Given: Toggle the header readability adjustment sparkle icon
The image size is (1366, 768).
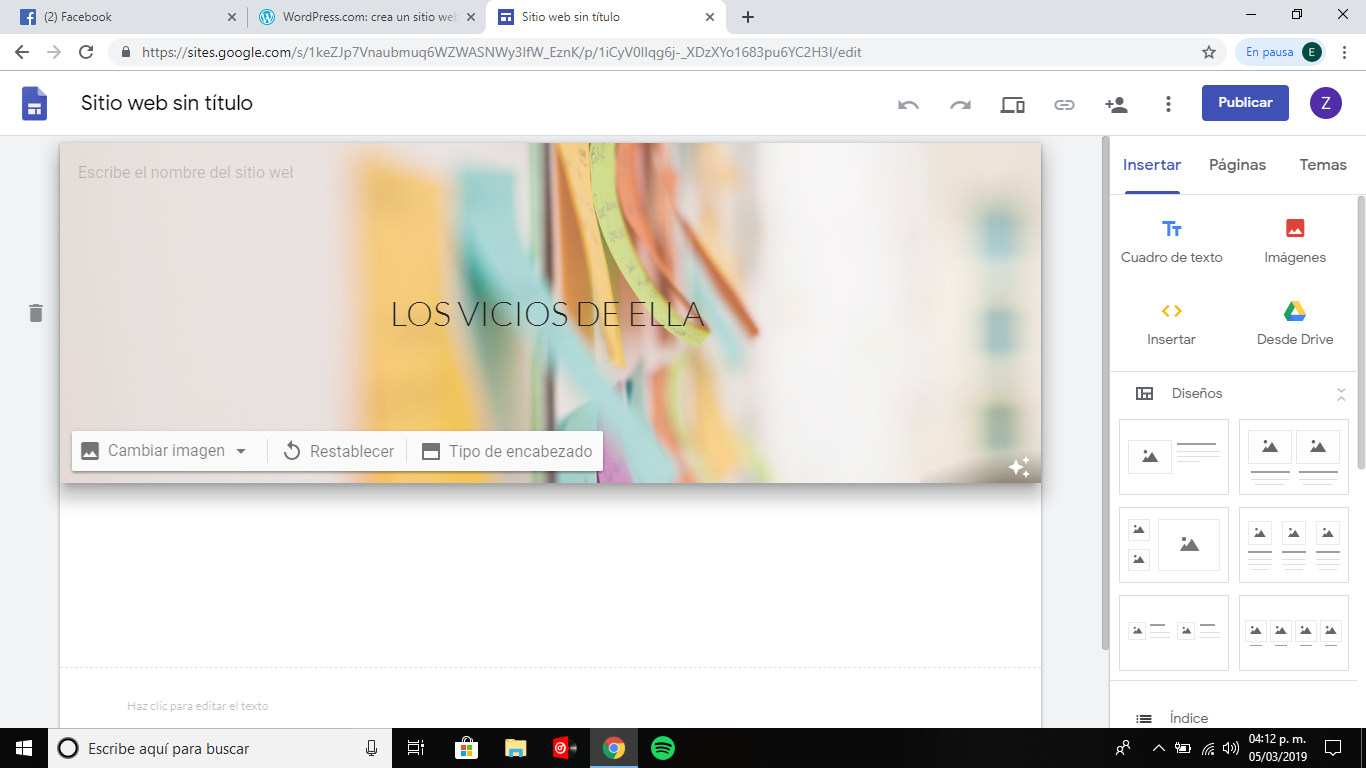Looking at the screenshot, I should [1019, 467].
